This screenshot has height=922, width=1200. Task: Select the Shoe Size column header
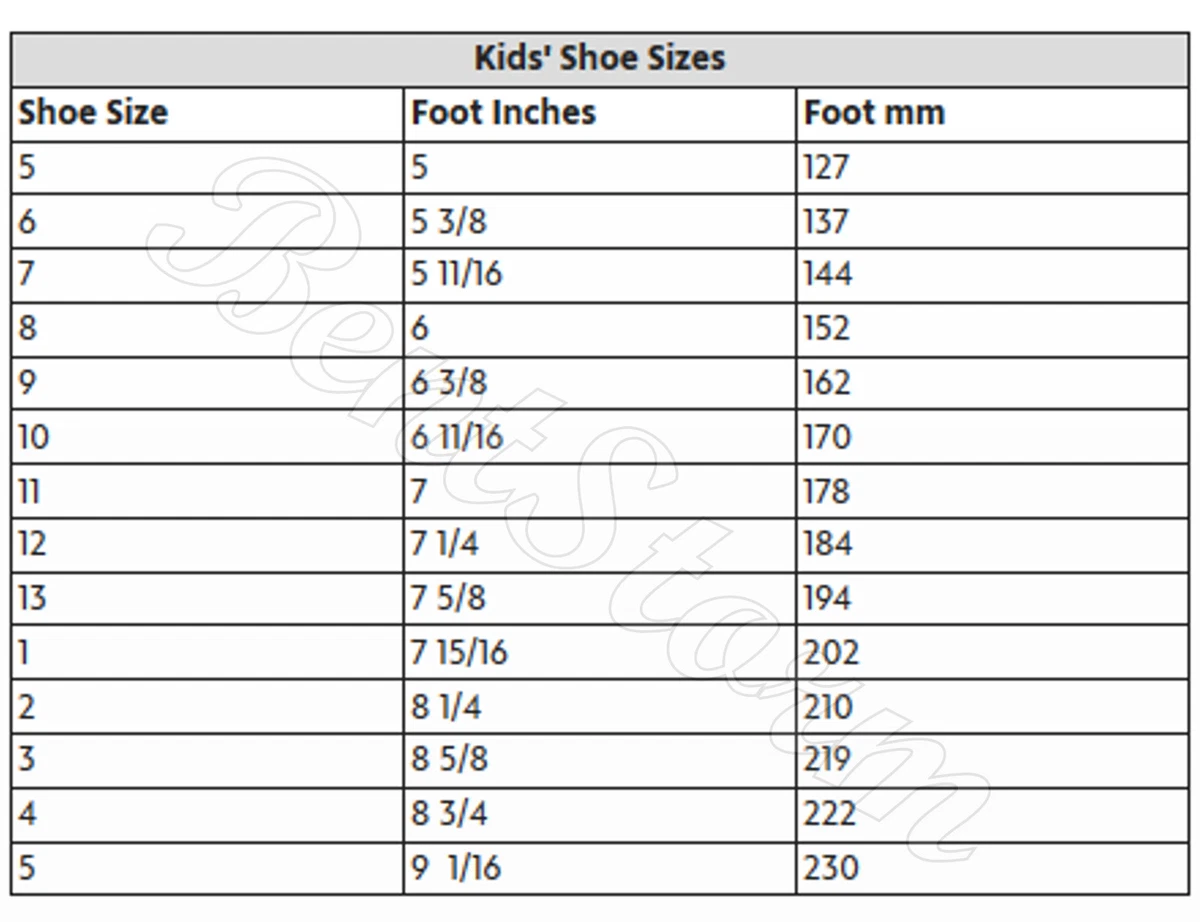click(x=207, y=113)
